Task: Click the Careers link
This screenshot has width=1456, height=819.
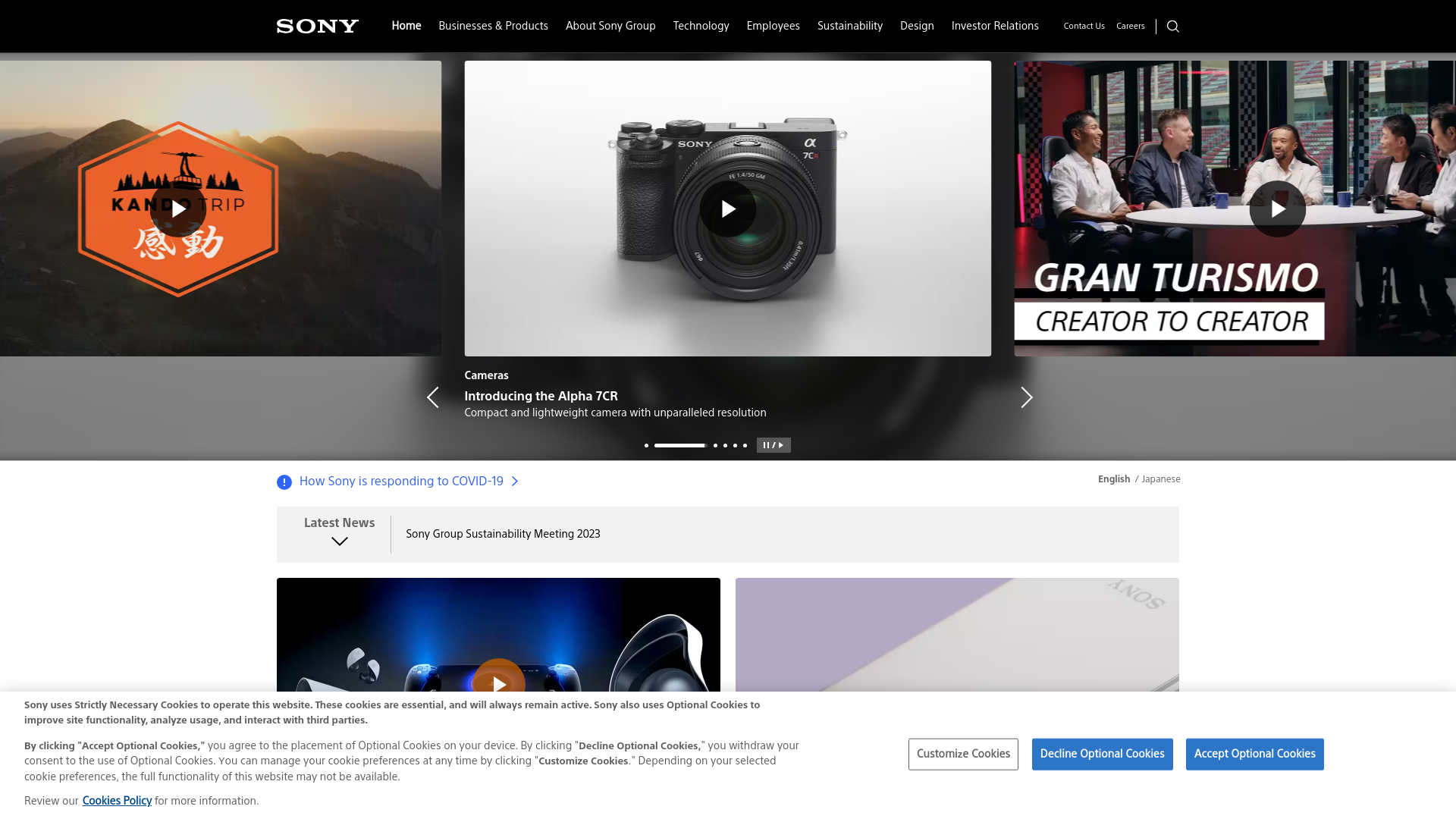Action: pos(1130,26)
